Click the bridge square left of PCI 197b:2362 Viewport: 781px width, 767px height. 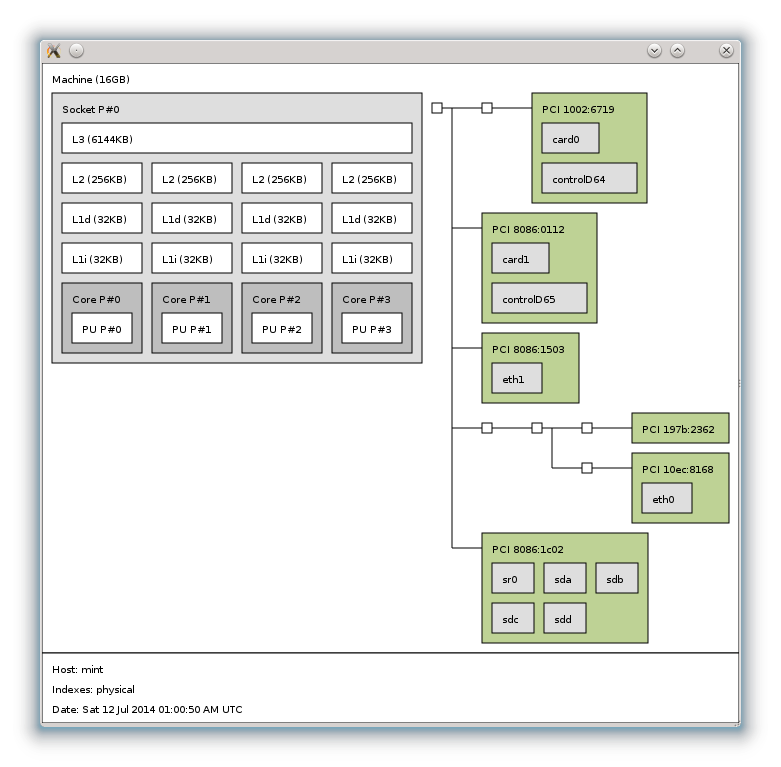587,428
